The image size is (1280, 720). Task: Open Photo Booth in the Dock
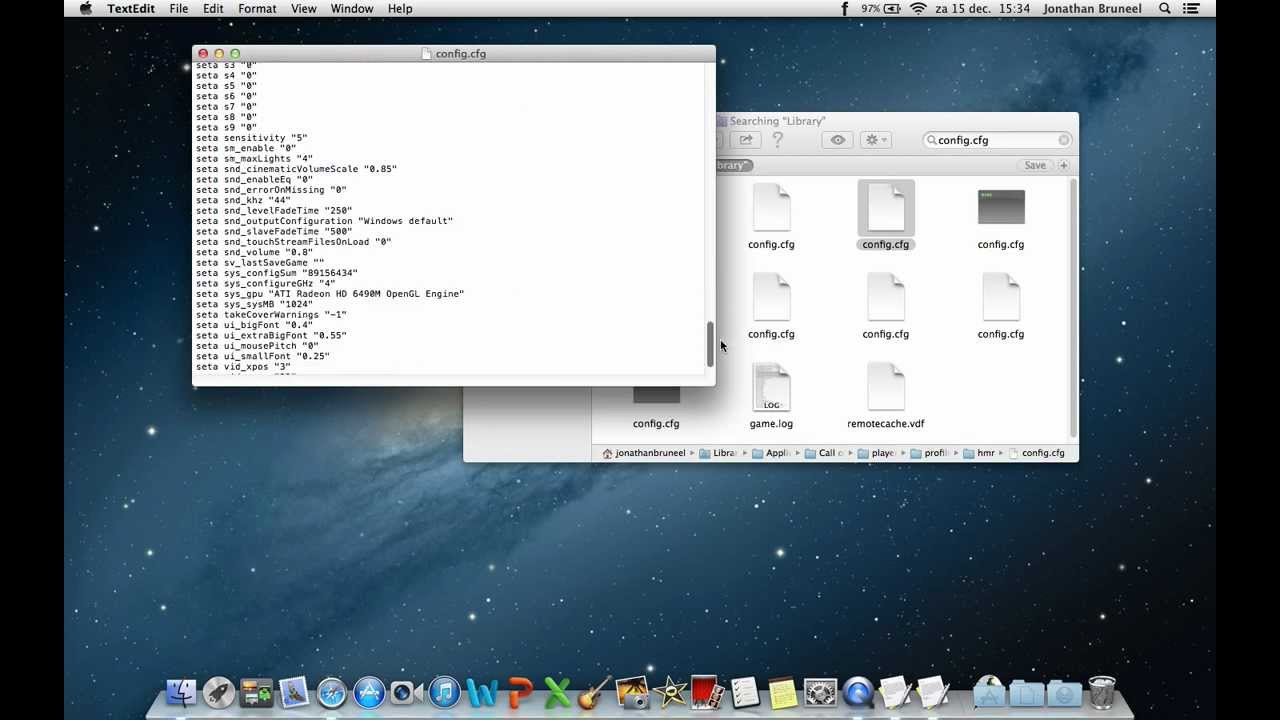pos(706,692)
